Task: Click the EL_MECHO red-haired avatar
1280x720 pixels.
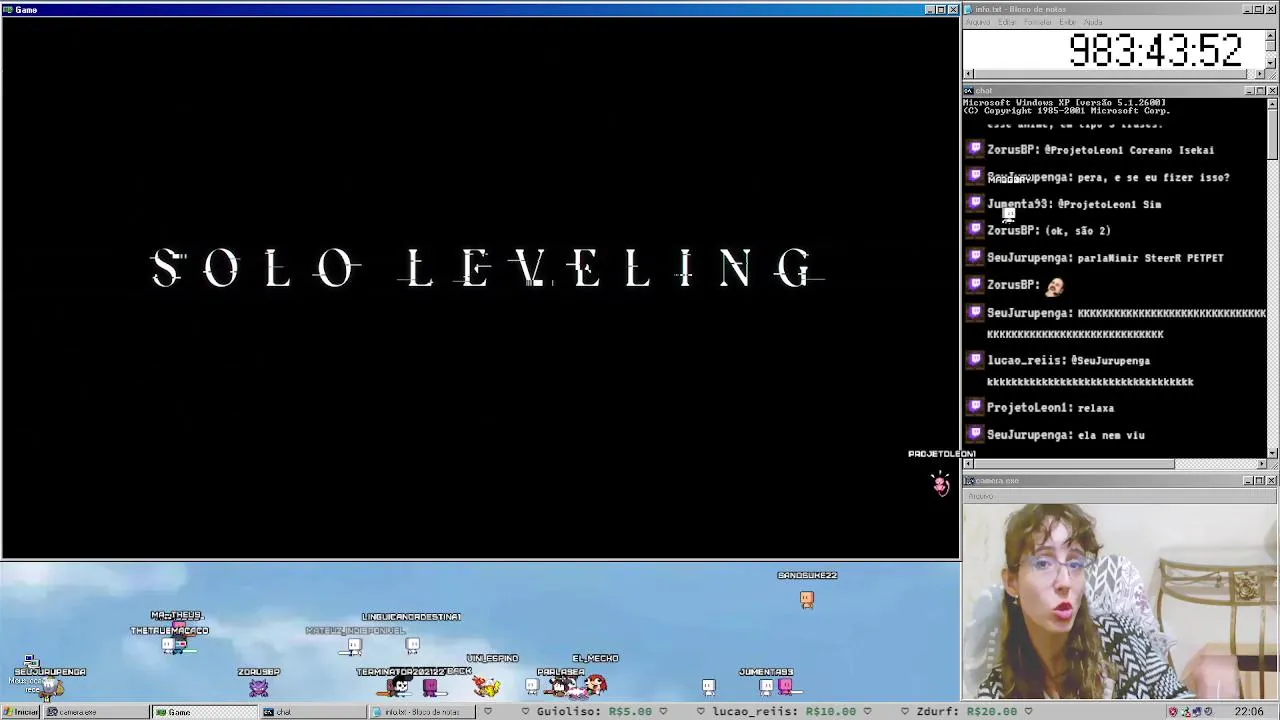Action: pos(596,685)
